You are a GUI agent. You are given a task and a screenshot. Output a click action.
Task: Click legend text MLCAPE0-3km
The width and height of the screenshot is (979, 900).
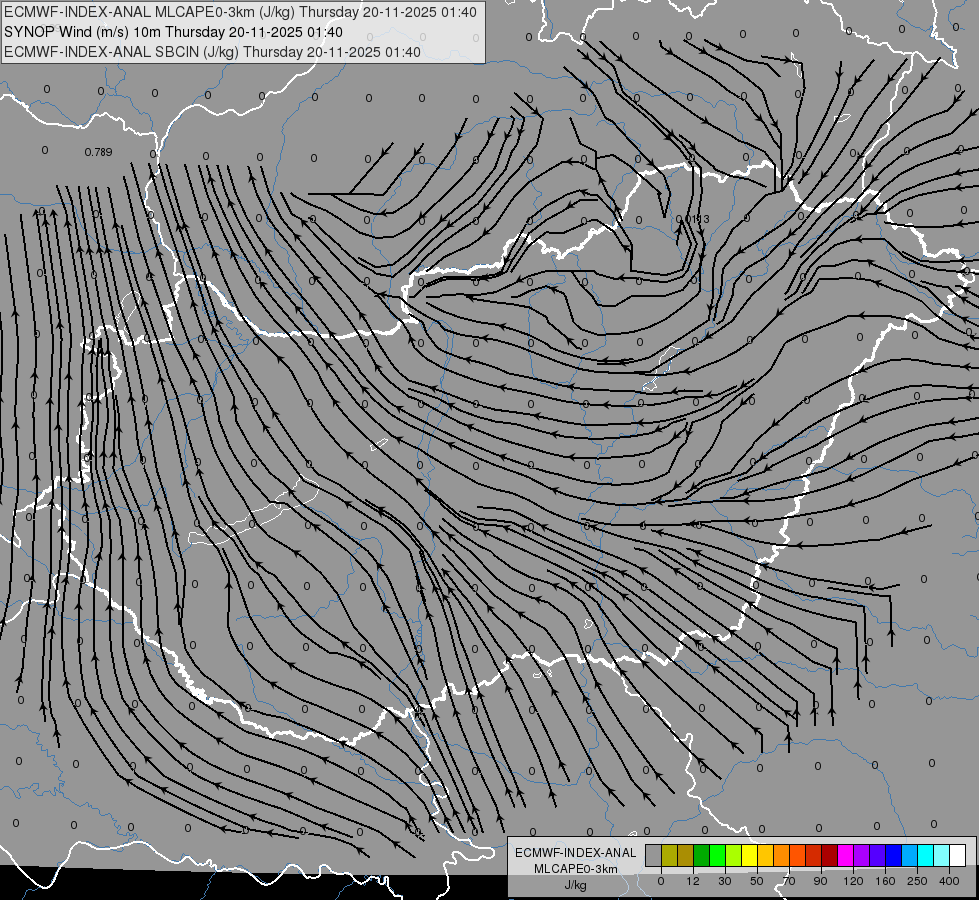pyautogui.click(x=575, y=869)
